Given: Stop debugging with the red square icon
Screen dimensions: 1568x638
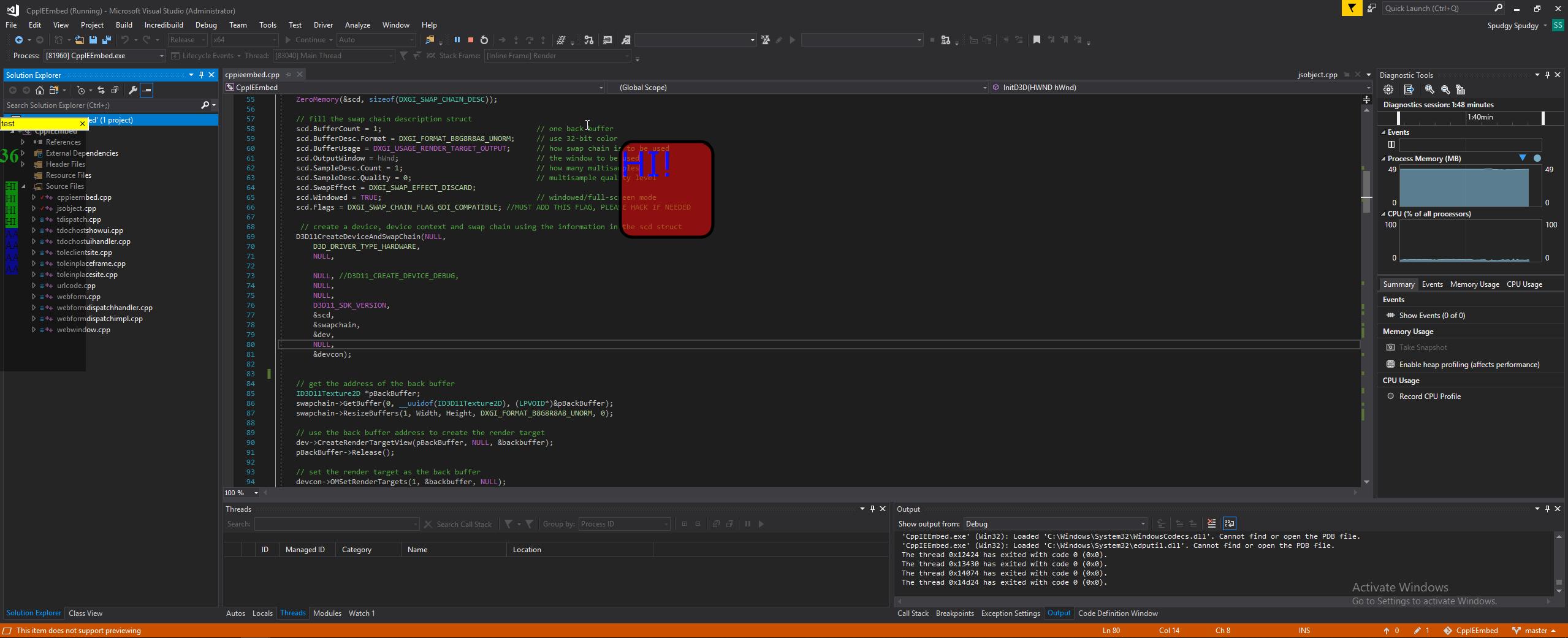Looking at the screenshot, I should (471, 40).
